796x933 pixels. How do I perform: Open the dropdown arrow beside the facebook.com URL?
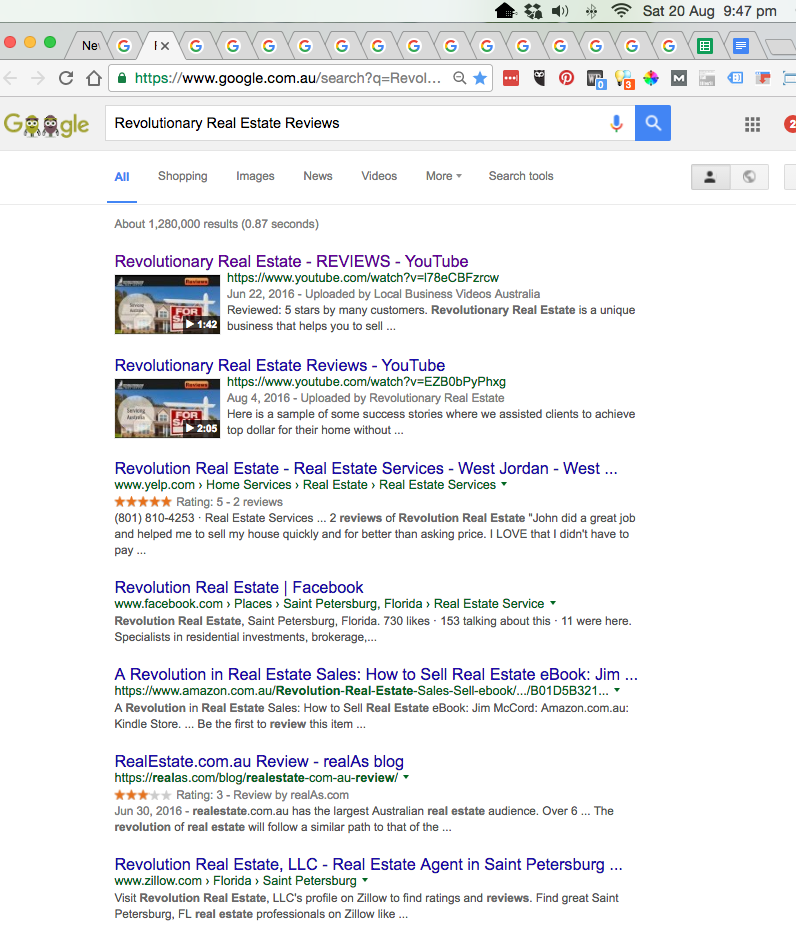click(x=553, y=603)
